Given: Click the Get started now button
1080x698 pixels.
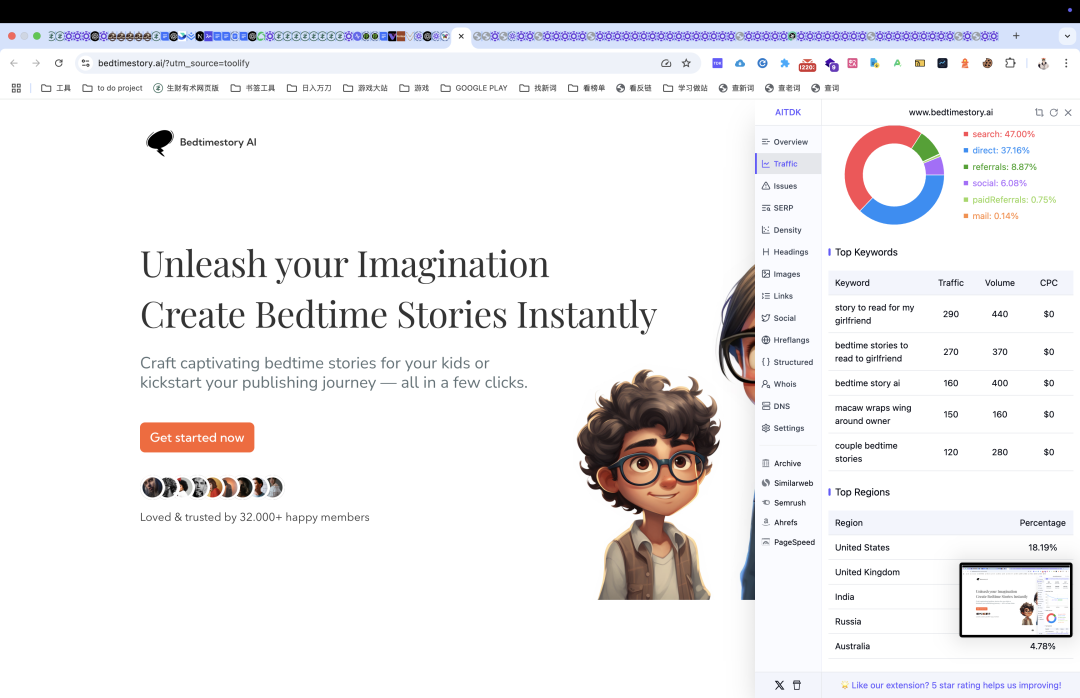Looking at the screenshot, I should (x=197, y=438).
